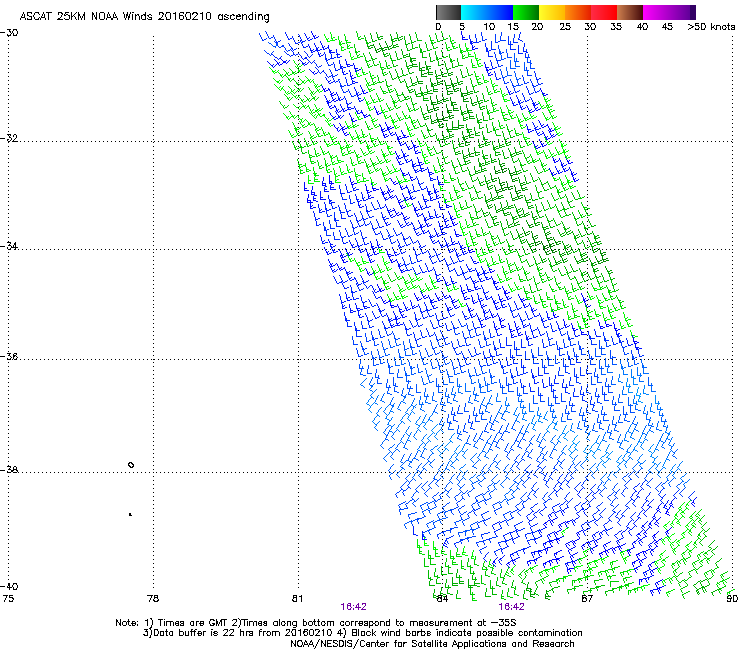Click the purple 16:42 time label nearest longitude 87

(x=512, y=607)
